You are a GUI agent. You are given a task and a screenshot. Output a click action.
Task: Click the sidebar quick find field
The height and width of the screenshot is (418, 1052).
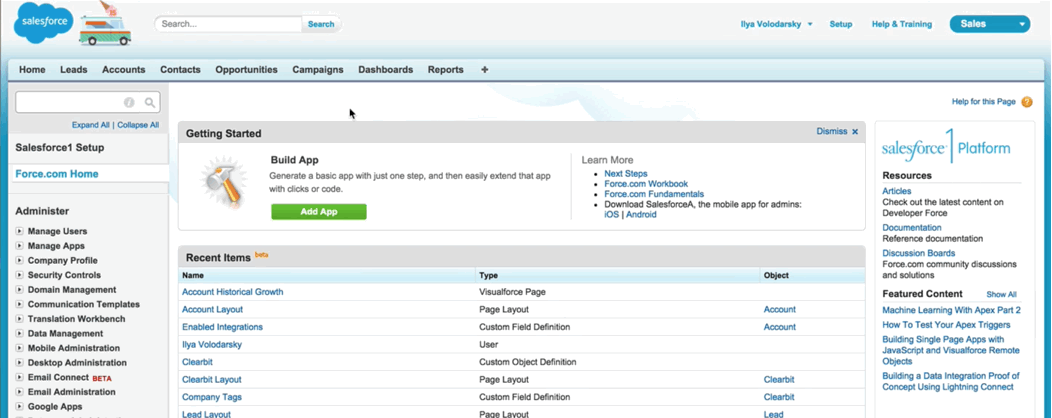pyautogui.click(x=88, y=102)
